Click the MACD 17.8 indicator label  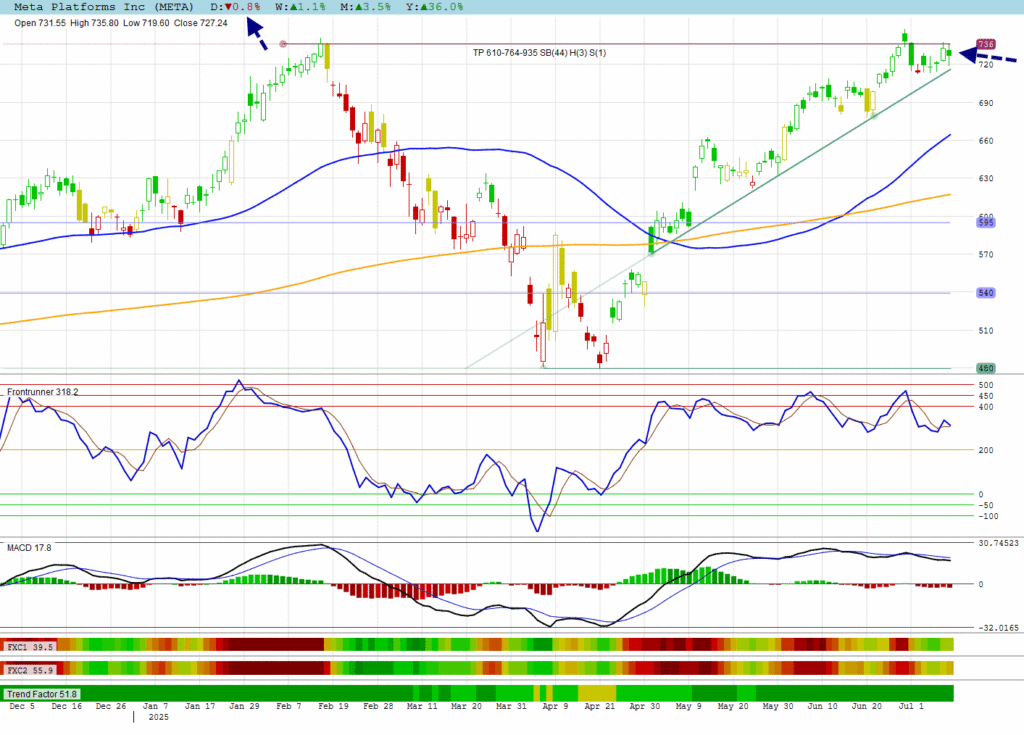(x=29, y=547)
